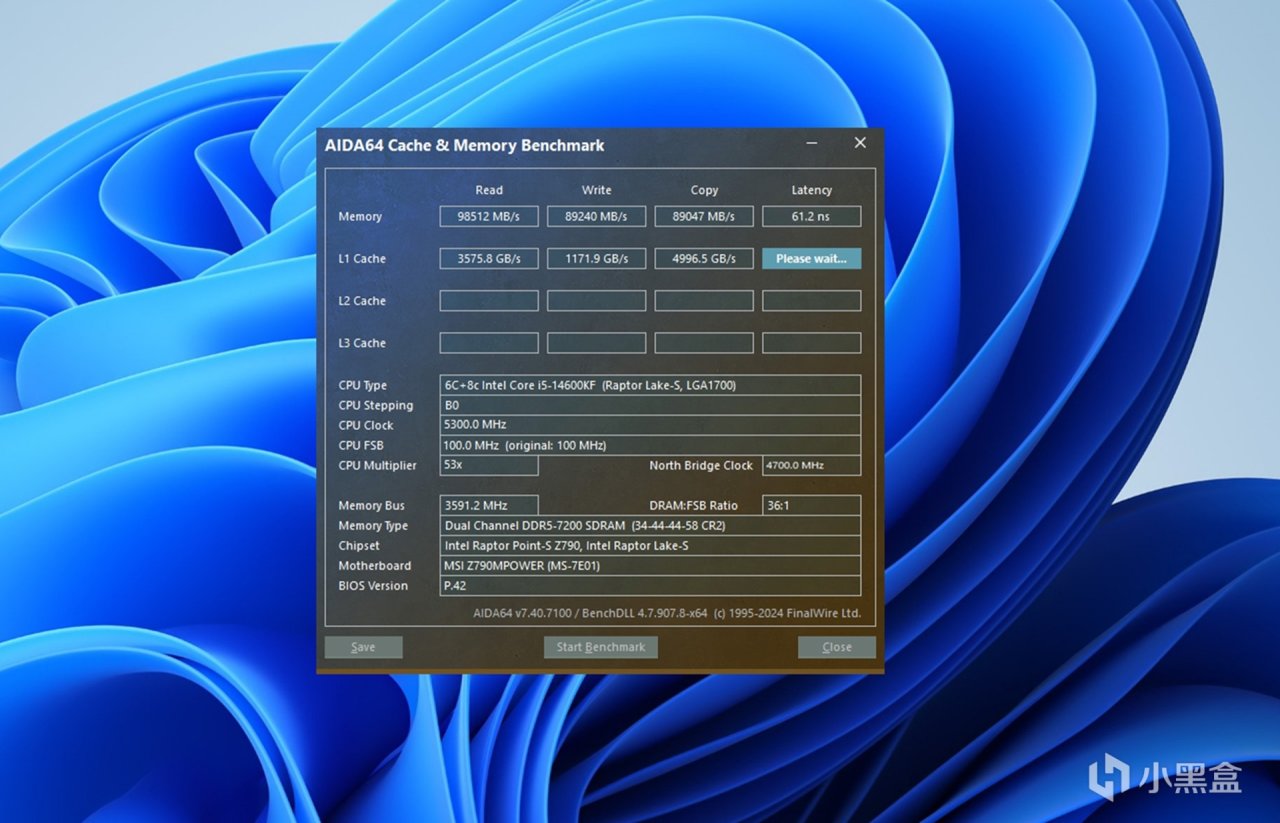Click the AIDA64 v7.40.7100 version line
Viewport: 1280px width, 823px height.
(x=667, y=613)
